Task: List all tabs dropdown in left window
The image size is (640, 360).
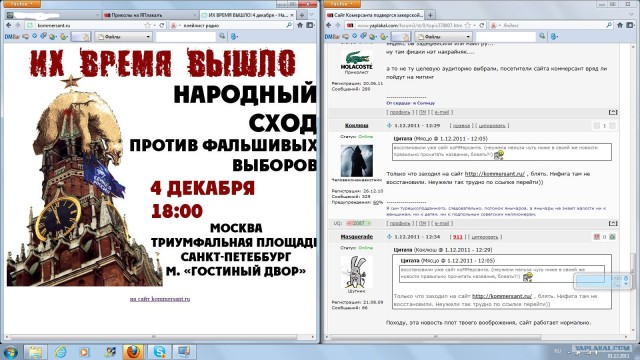Action: click(311, 15)
